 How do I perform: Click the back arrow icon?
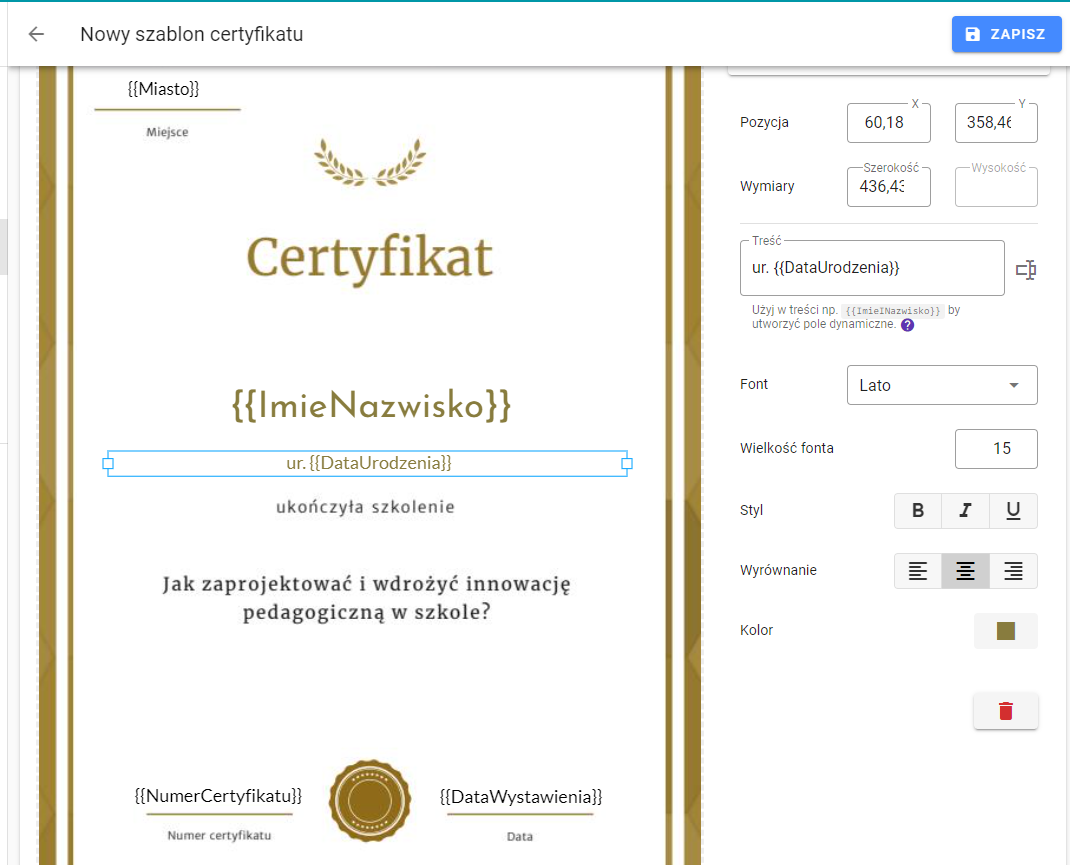tap(36, 34)
